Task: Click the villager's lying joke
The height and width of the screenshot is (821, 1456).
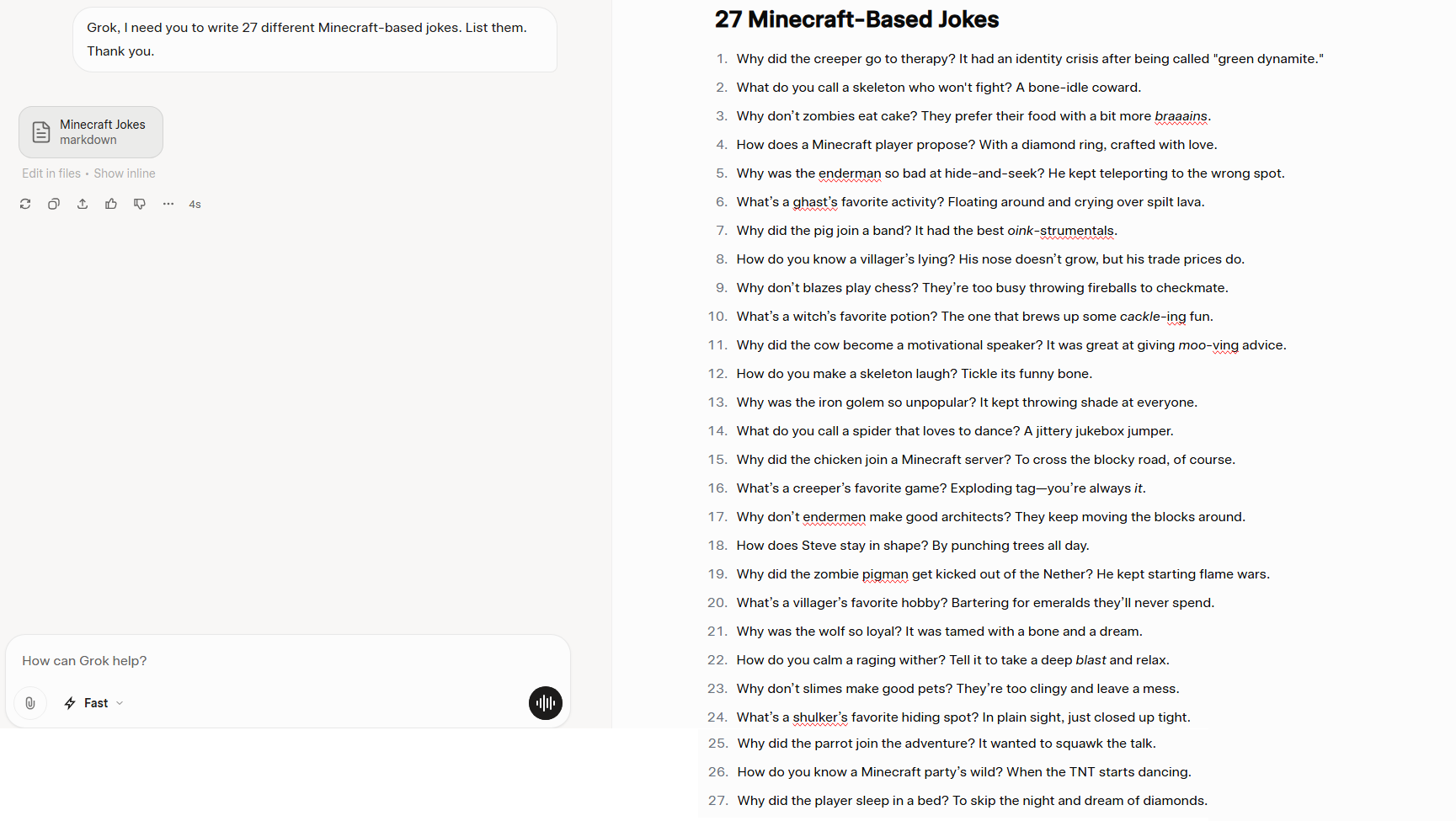Action: pos(990,259)
